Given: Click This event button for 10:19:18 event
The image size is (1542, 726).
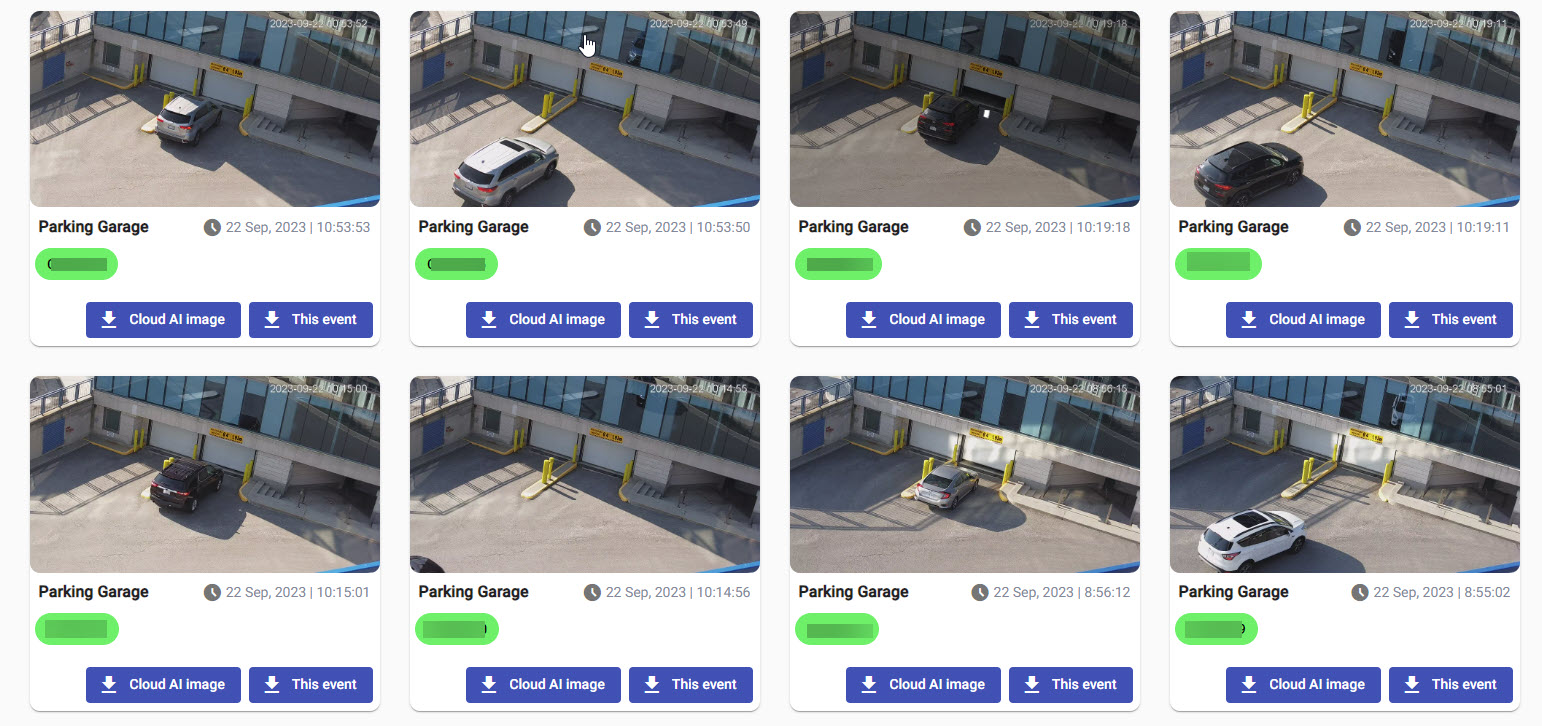Looking at the screenshot, I should point(1071,320).
